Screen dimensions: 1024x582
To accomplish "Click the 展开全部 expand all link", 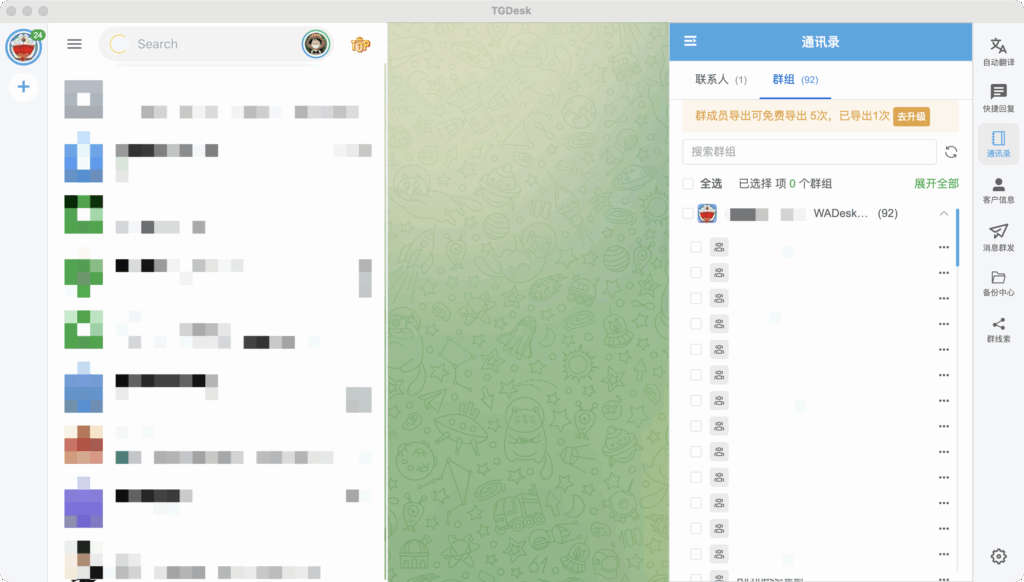I will click(936, 183).
